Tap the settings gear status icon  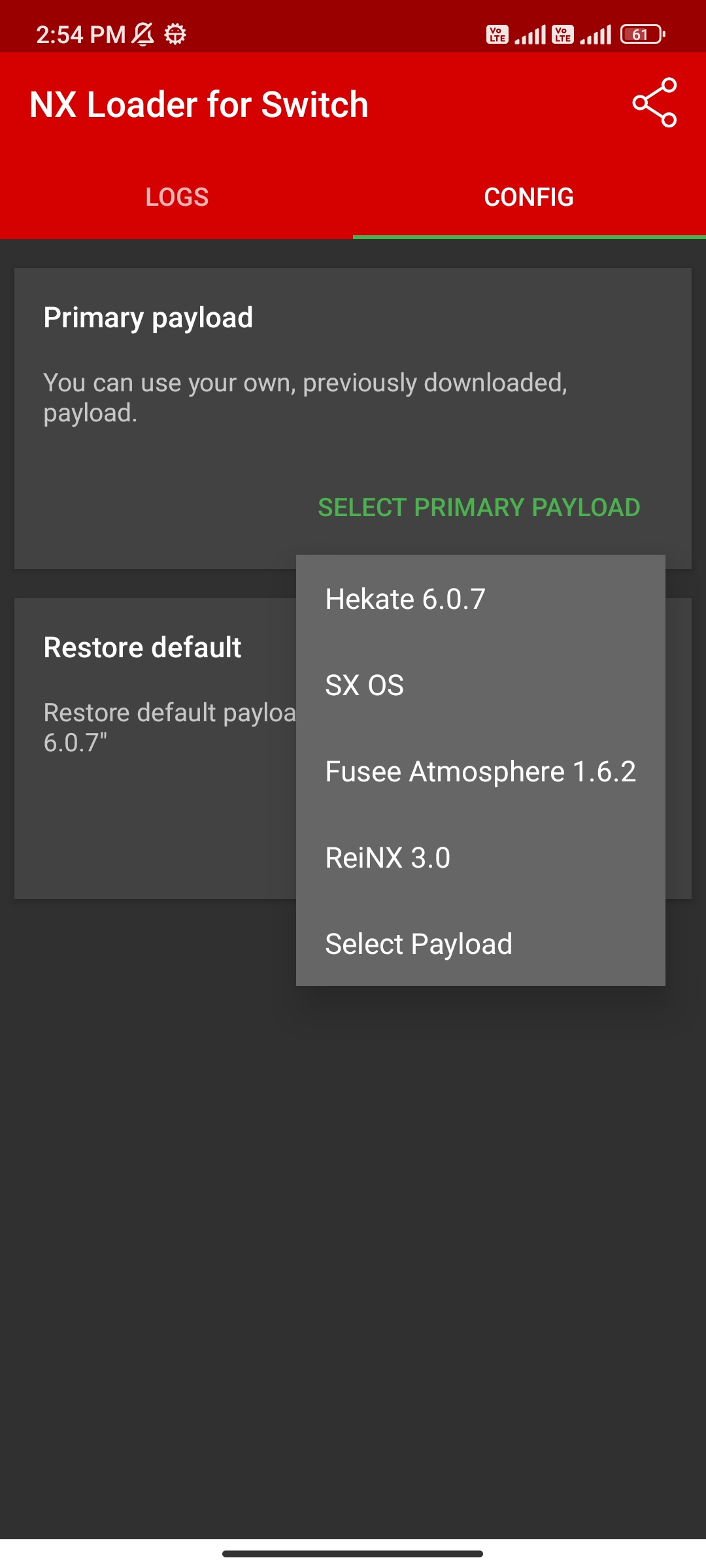click(x=175, y=34)
